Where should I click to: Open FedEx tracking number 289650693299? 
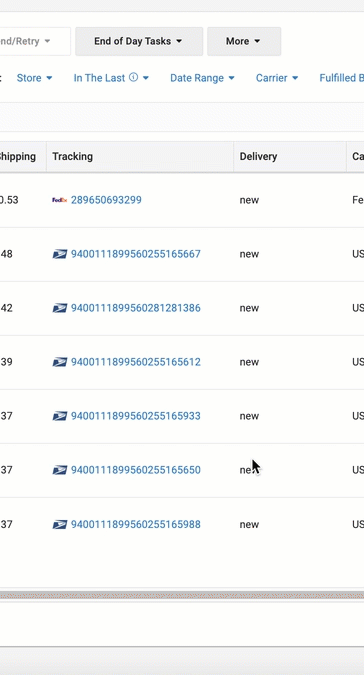(x=106, y=200)
